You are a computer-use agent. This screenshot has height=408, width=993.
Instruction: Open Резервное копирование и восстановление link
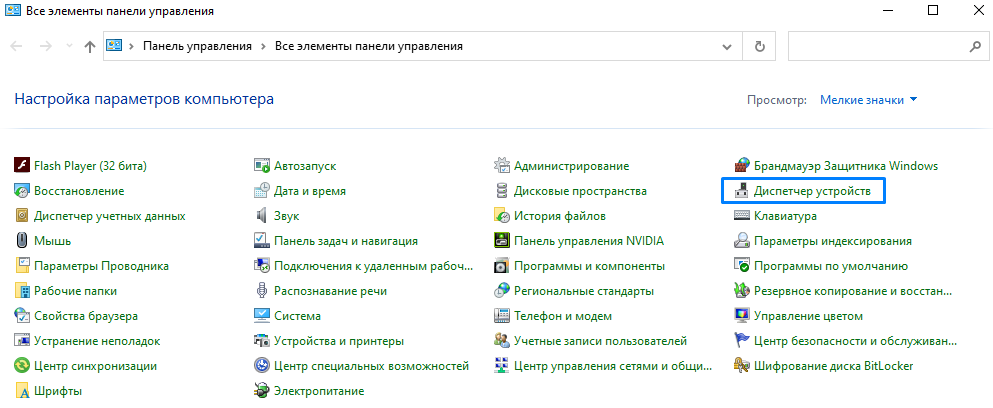[853, 291]
